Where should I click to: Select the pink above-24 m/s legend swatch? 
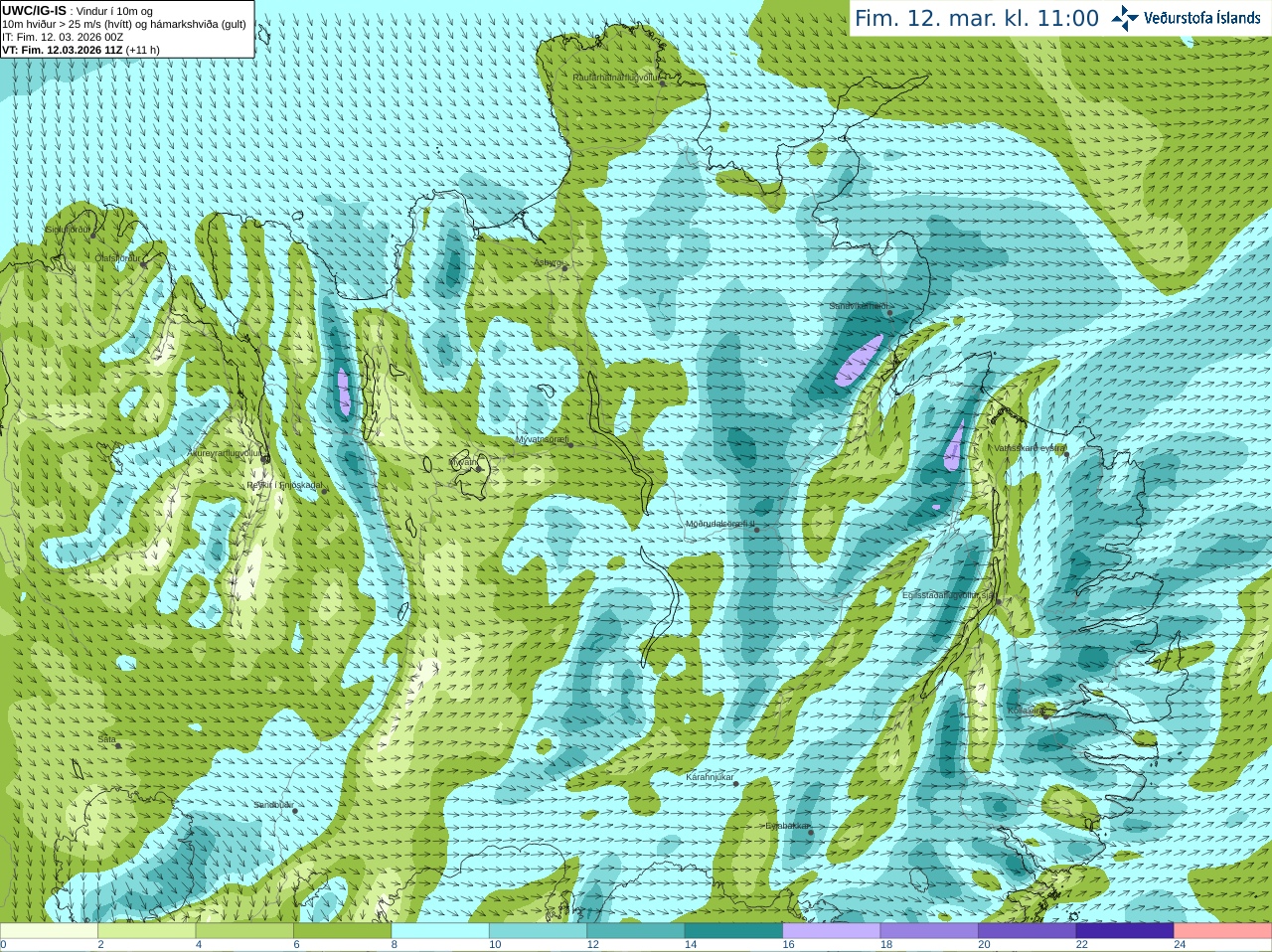[x=1223, y=931]
